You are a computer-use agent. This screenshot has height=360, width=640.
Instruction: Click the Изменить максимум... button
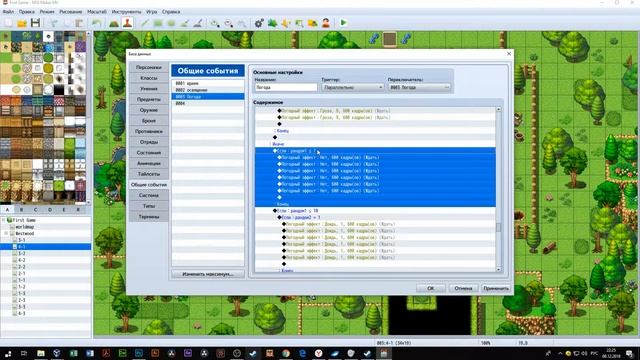point(208,274)
